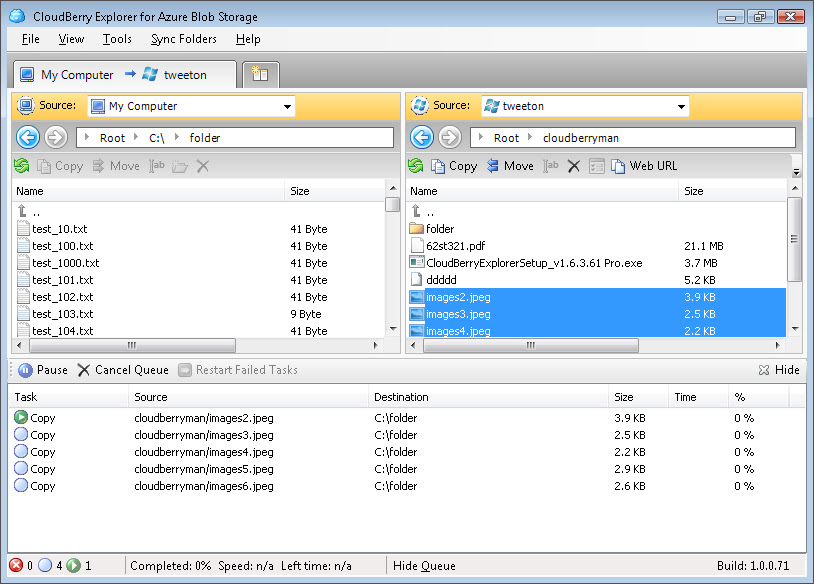Click the right pane horizontal scrollbar

pyautogui.click(x=531, y=346)
